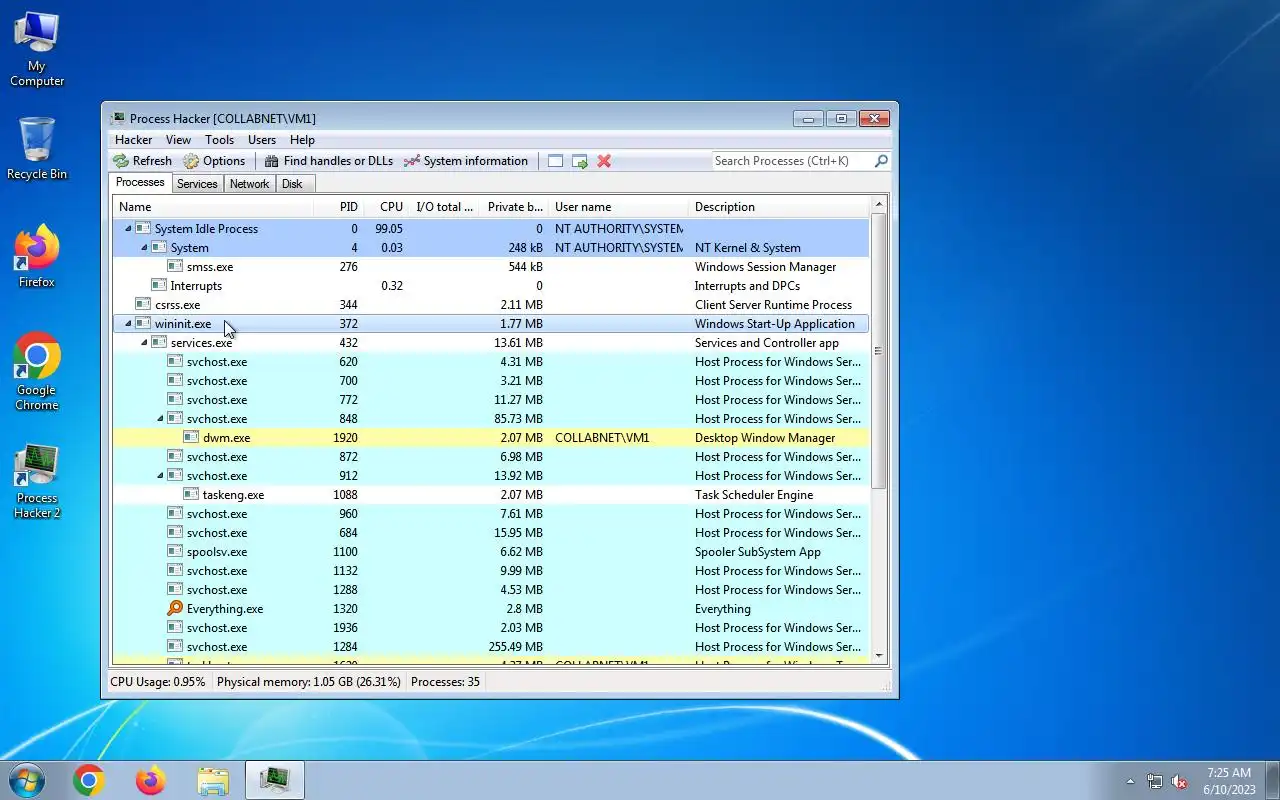Collapse svchost.exe PID 912 node
This screenshot has height=800, width=1280.
(160, 476)
